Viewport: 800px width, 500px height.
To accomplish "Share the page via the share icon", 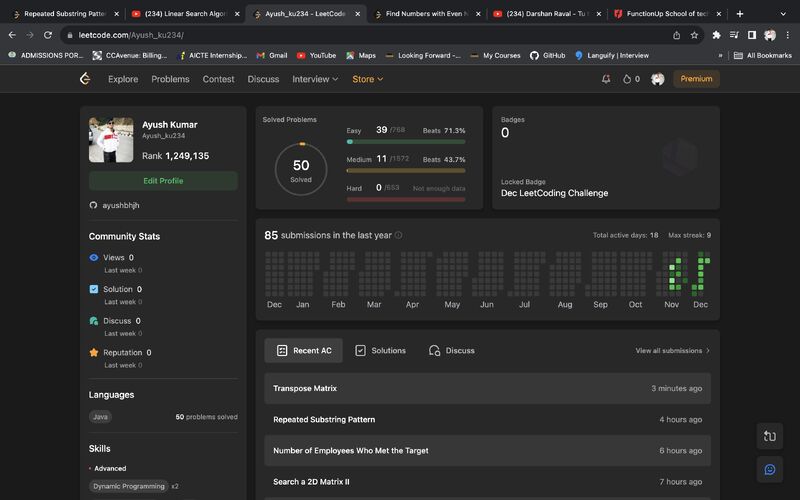I will click(677, 35).
